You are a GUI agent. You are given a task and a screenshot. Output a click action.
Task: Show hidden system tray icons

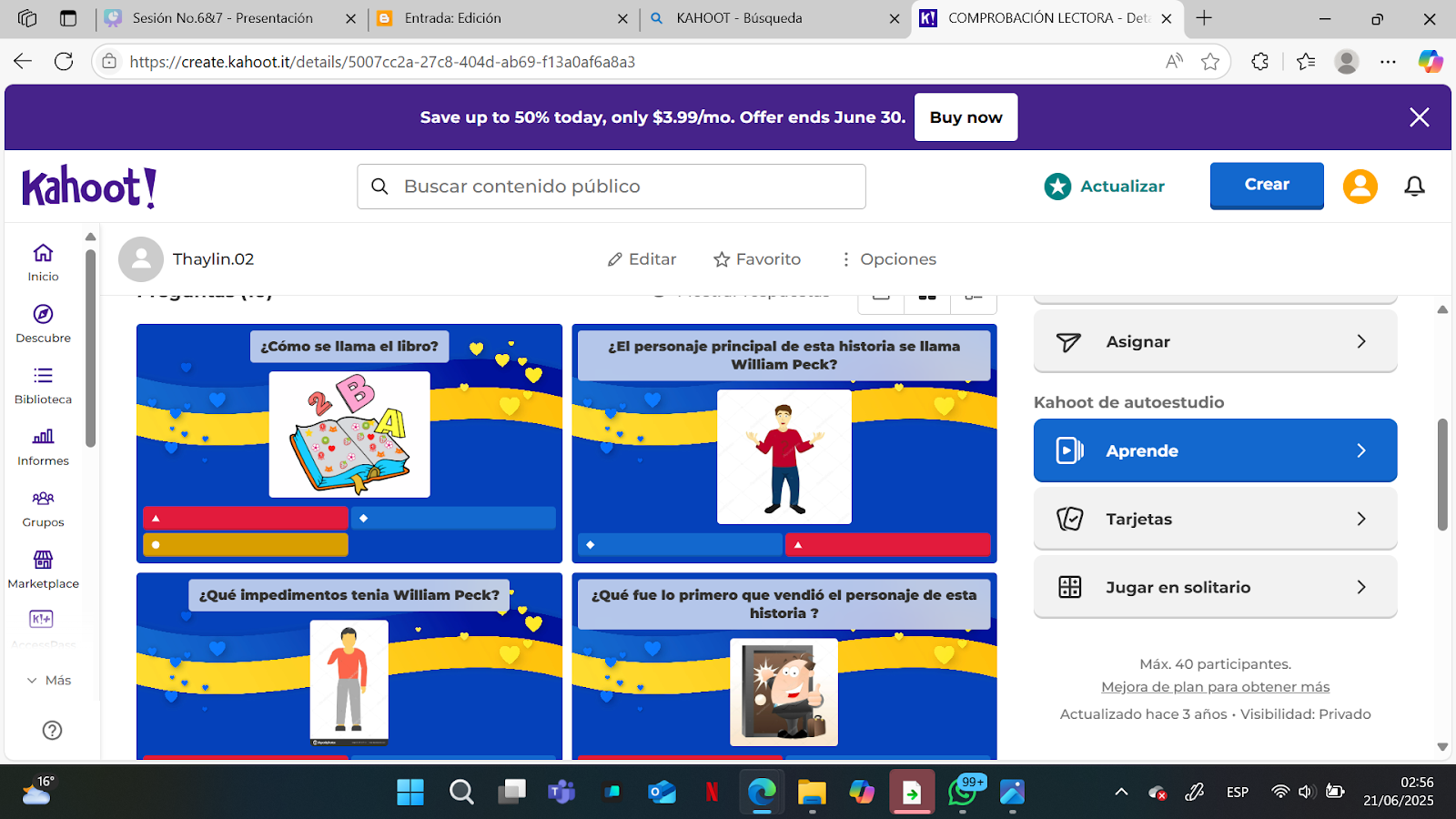click(1121, 792)
